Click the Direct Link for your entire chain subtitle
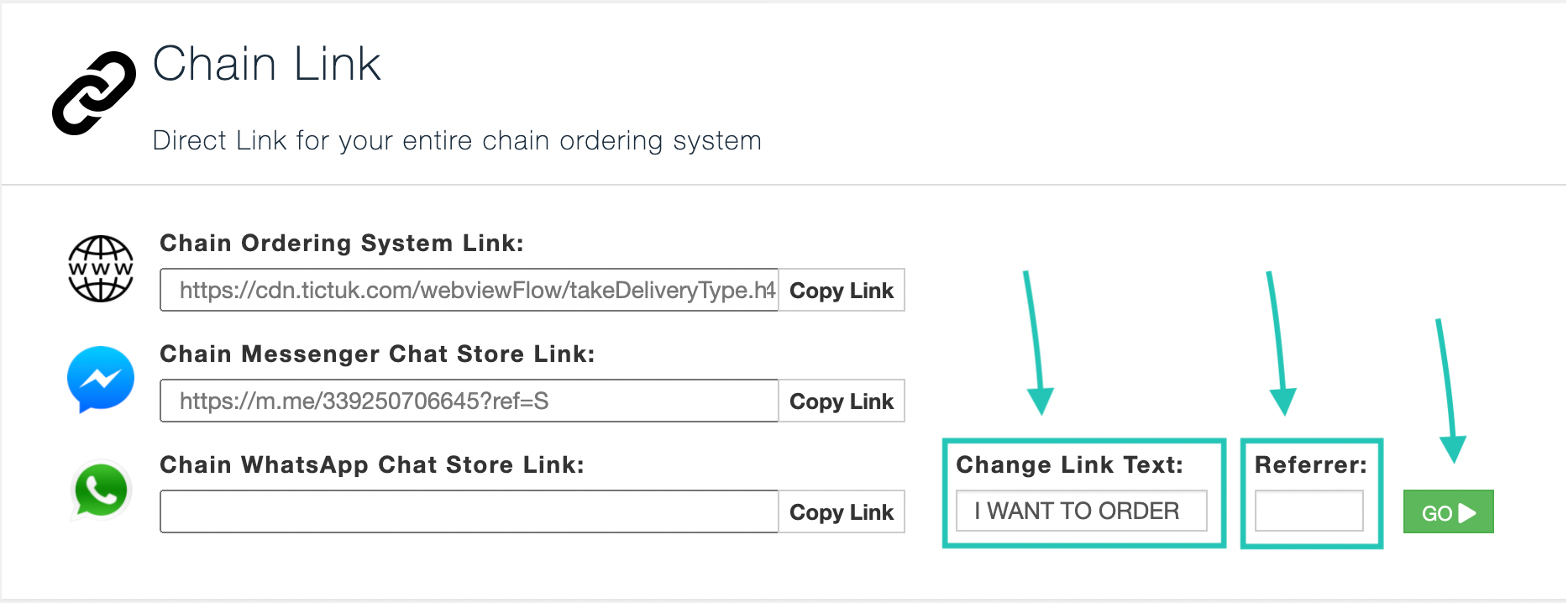 coord(457,140)
